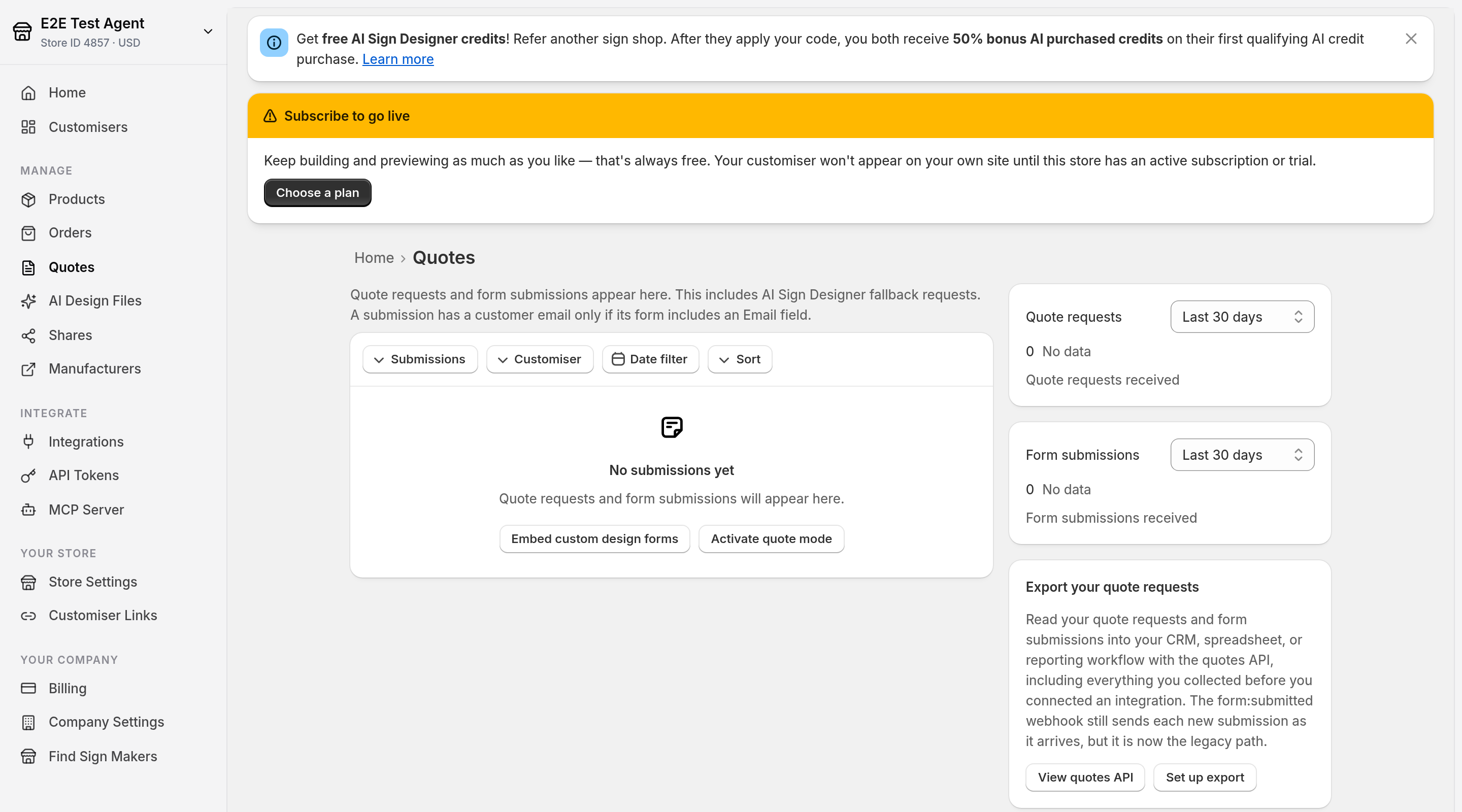
Task: Open the Customiser filter dropdown
Action: click(x=540, y=359)
